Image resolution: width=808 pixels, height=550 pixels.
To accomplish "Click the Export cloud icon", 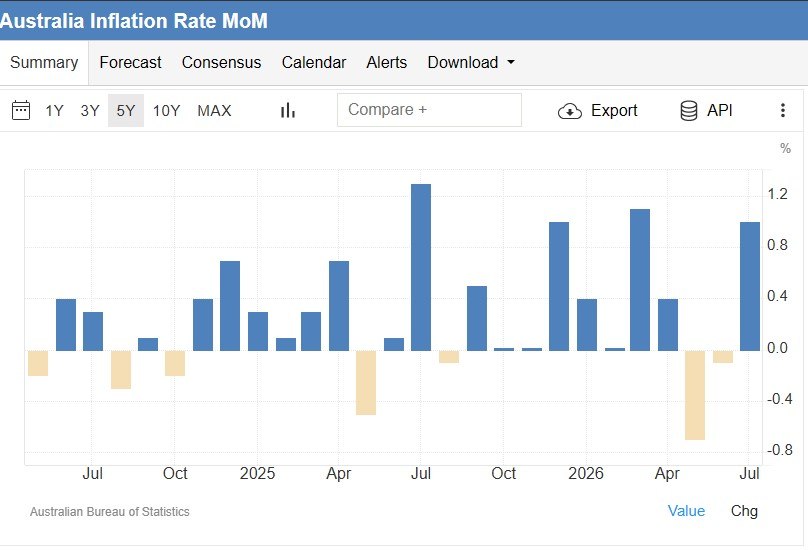I will coord(570,111).
